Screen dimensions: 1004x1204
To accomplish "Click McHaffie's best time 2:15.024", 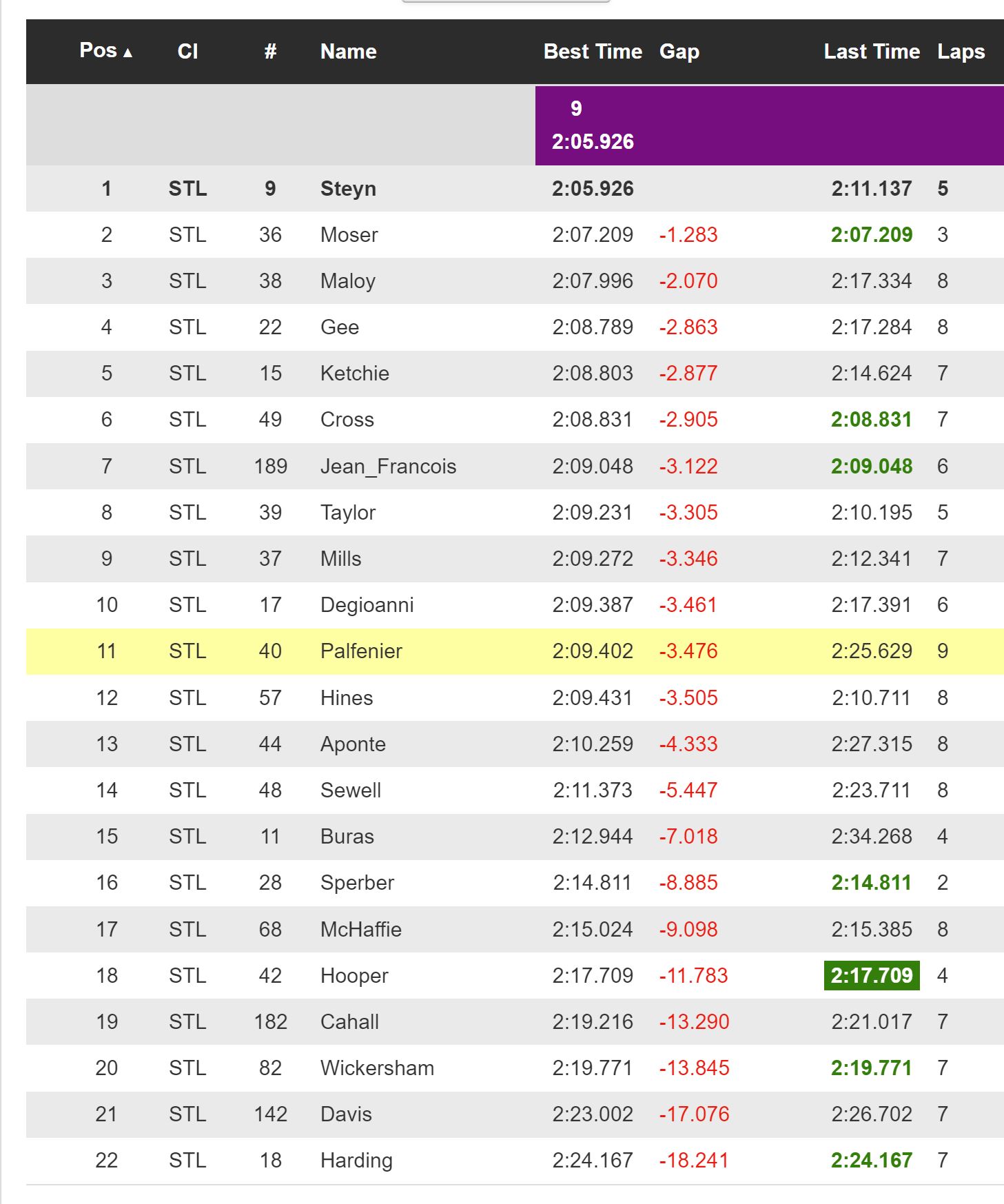I will click(x=593, y=929).
